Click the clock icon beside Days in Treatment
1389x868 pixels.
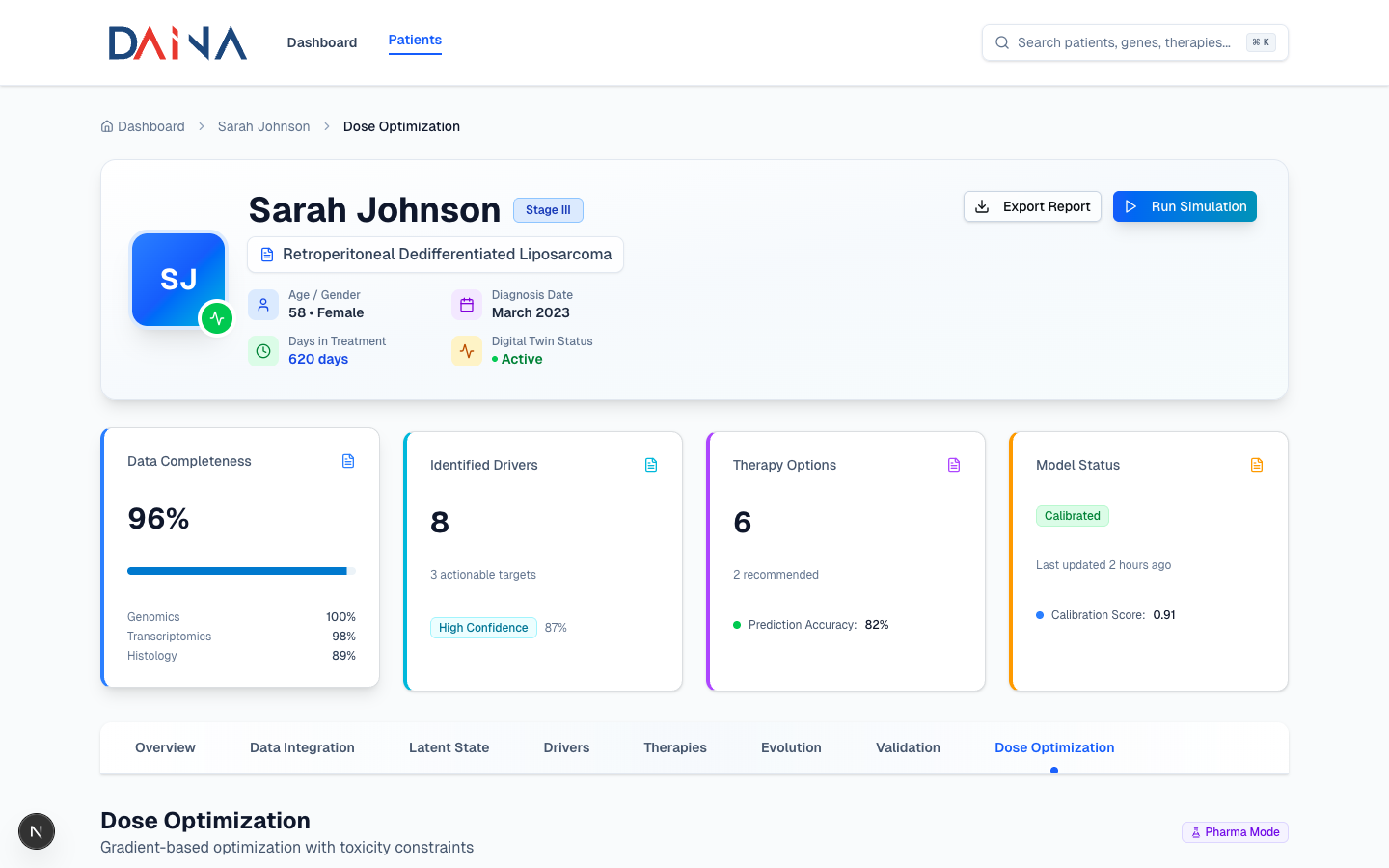click(263, 351)
